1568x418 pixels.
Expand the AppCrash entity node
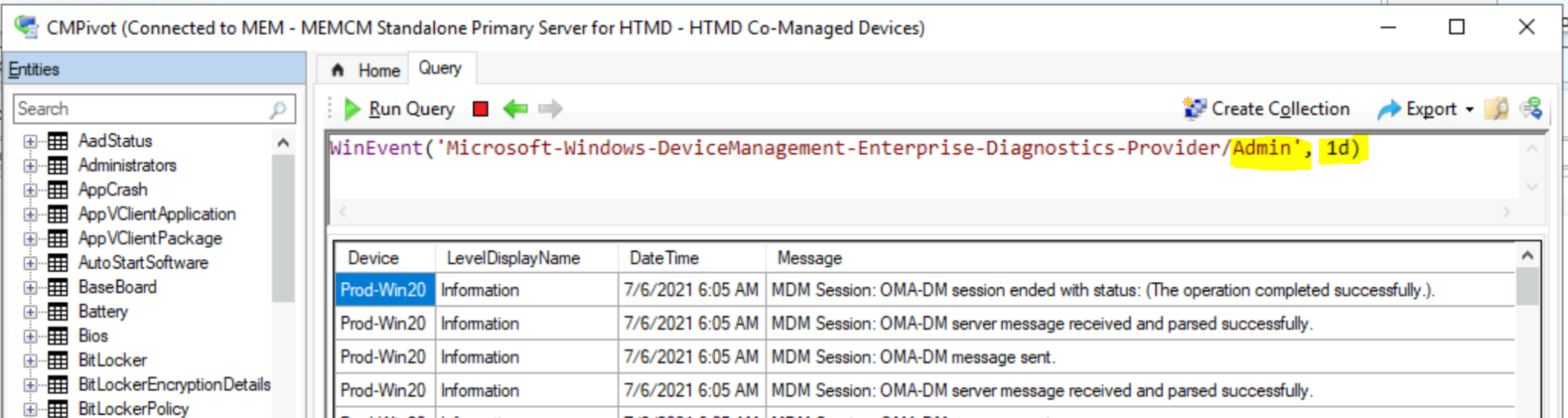(x=30, y=191)
